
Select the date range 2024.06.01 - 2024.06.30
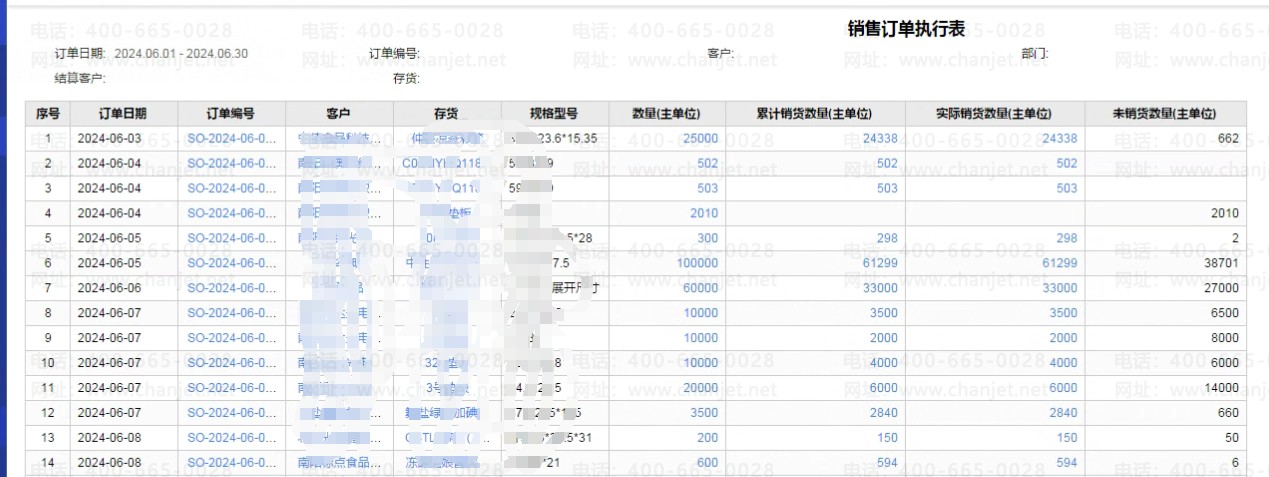click(x=181, y=53)
